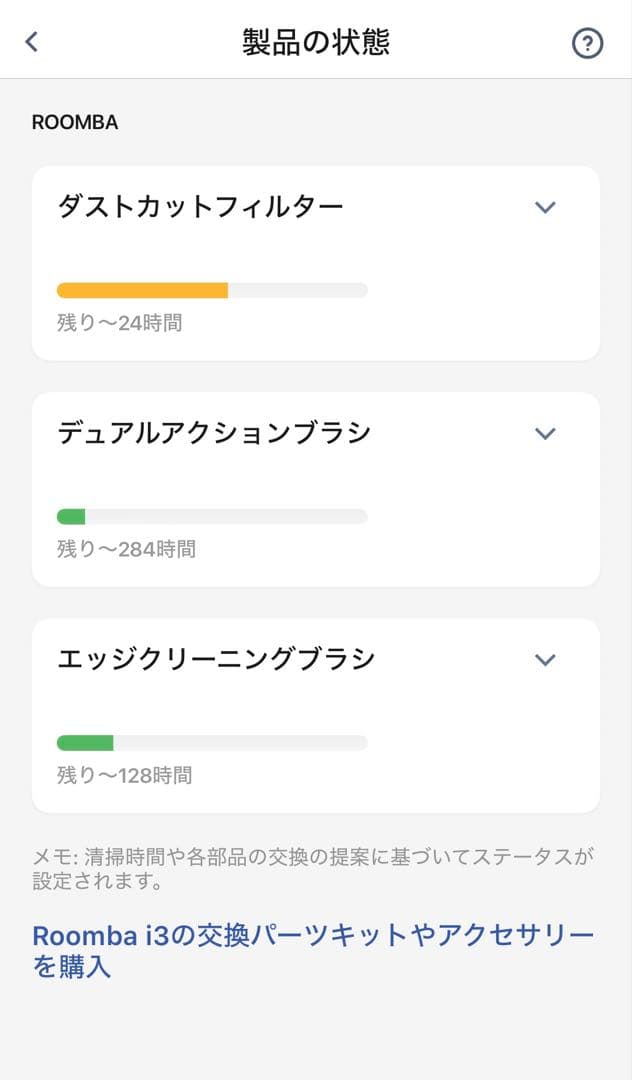Select the デュアルアクションブラシ card title
Image resolution: width=632 pixels, height=1080 pixels.
214,433
